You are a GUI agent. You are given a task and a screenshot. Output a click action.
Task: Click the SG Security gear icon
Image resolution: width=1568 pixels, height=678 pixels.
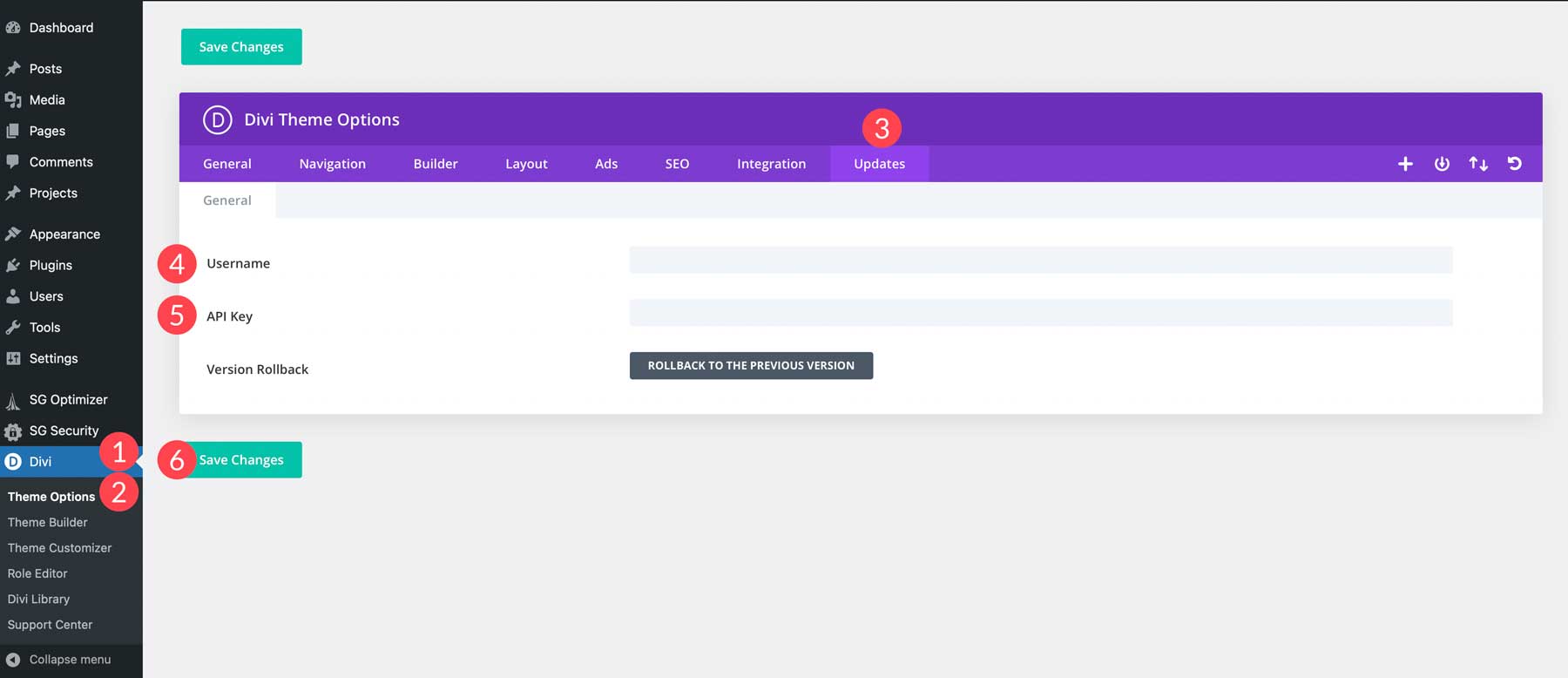click(13, 431)
